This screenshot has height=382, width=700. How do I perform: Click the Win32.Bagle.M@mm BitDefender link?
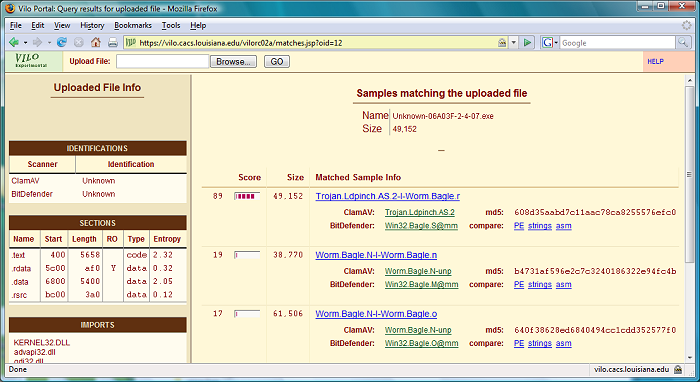click(x=421, y=284)
